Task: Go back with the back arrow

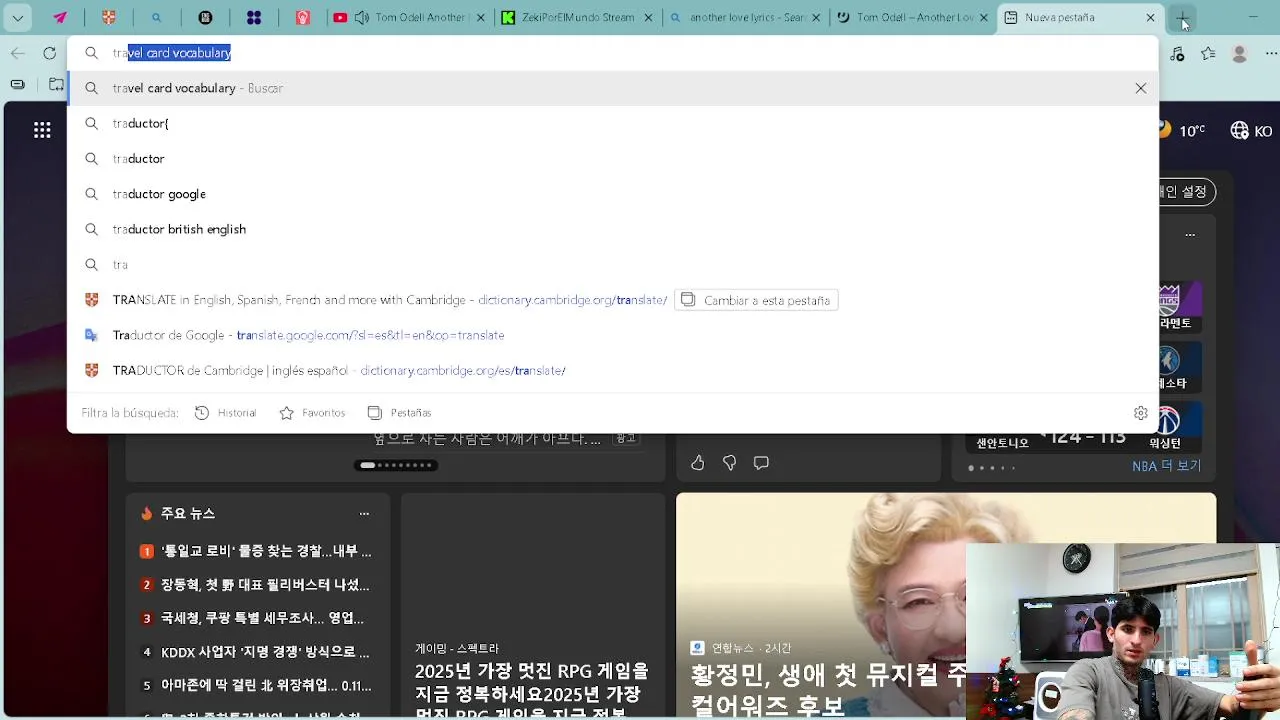Action: pos(17,53)
